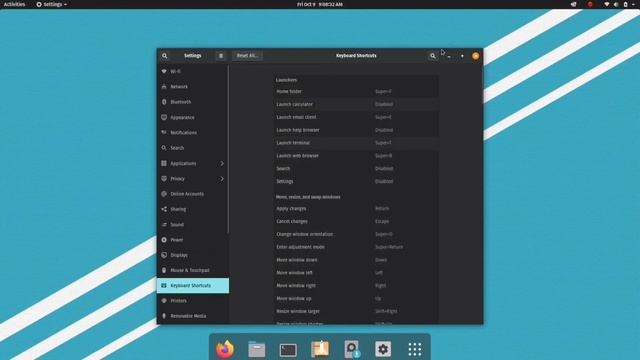This screenshot has width=640, height=360.
Task: Open Mouse & Touchpad settings
Action: pos(193,270)
